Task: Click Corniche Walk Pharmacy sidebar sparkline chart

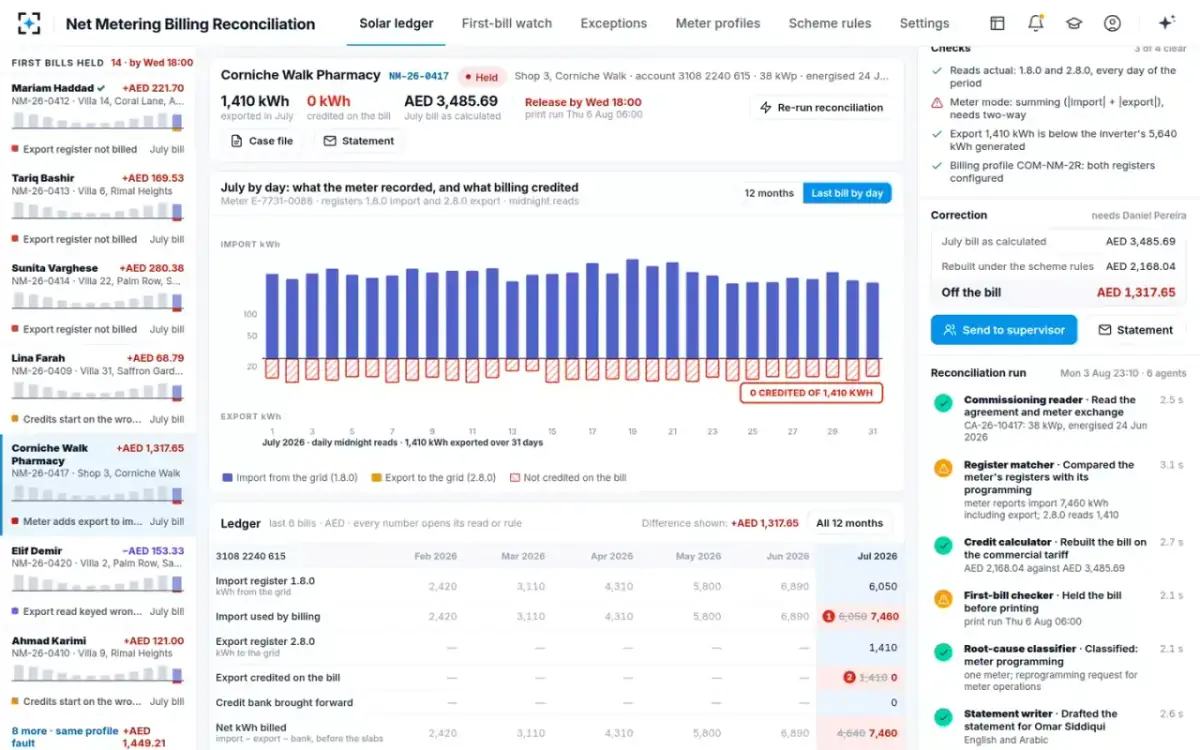Action: coord(97,495)
